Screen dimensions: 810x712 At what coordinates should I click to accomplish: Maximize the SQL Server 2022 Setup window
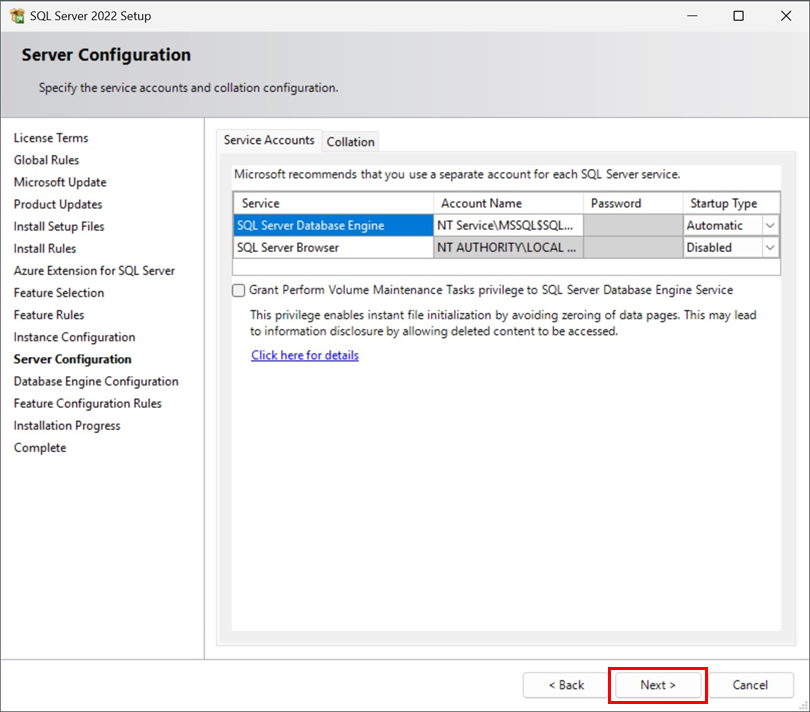(x=739, y=16)
